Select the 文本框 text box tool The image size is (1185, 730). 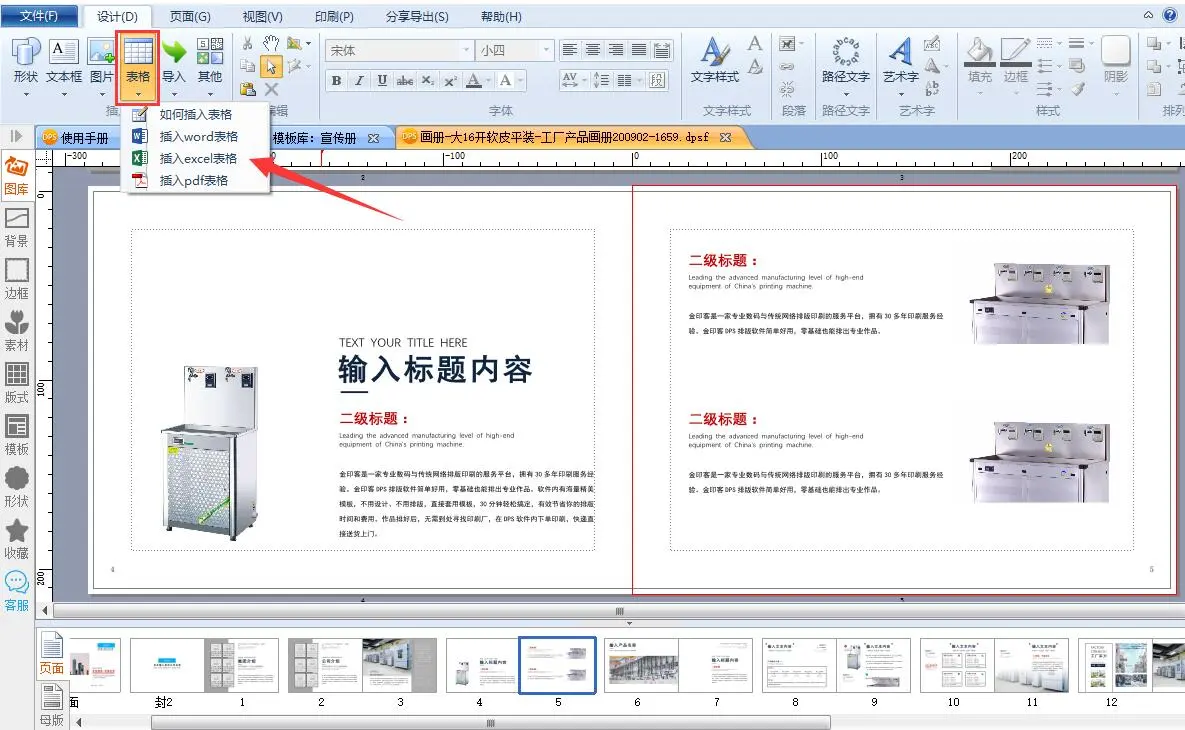[x=63, y=52]
